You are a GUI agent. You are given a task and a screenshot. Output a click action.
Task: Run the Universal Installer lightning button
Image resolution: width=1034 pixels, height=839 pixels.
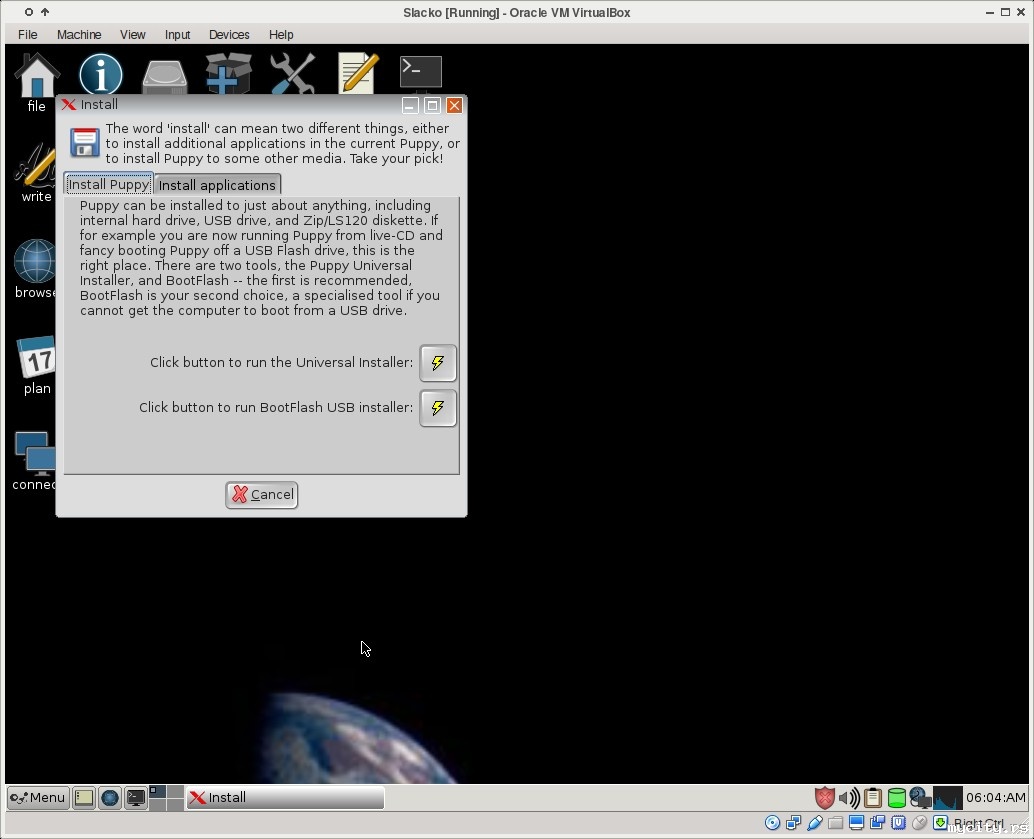(x=438, y=363)
